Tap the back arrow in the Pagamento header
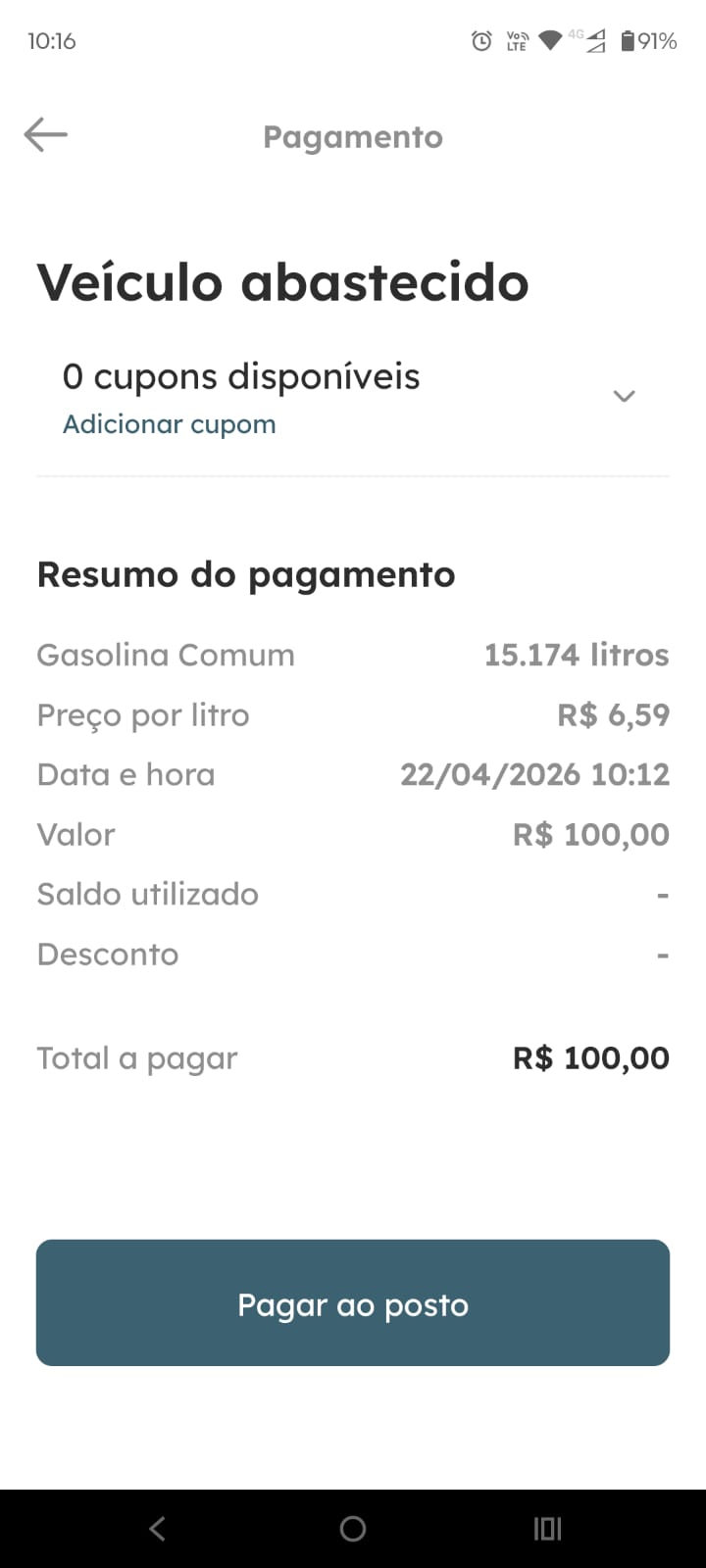This screenshot has height=1568, width=706. click(x=46, y=135)
